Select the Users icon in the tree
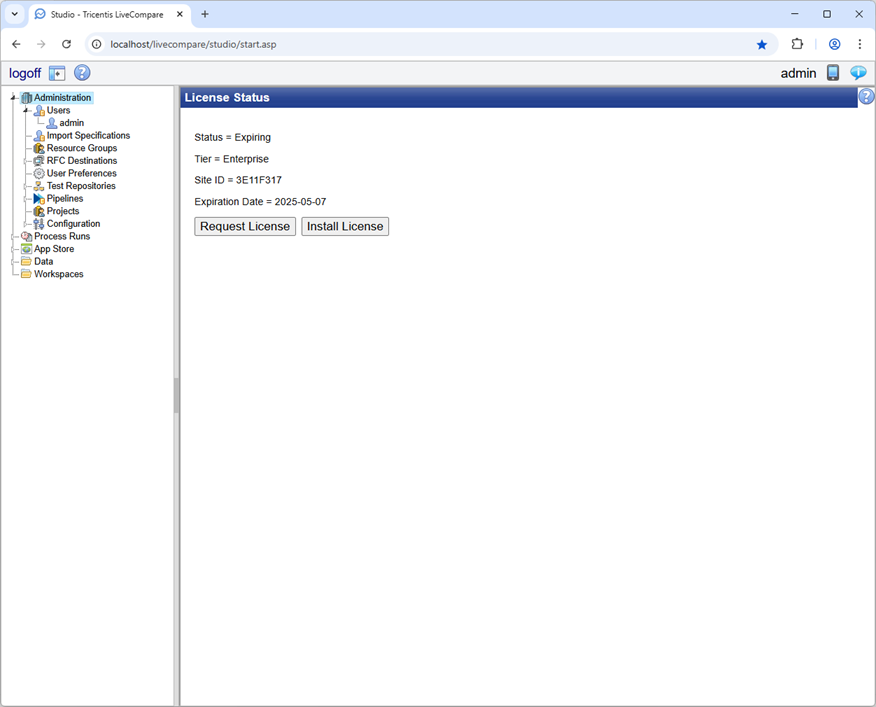This screenshot has width=876, height=707. pos(39,110)
